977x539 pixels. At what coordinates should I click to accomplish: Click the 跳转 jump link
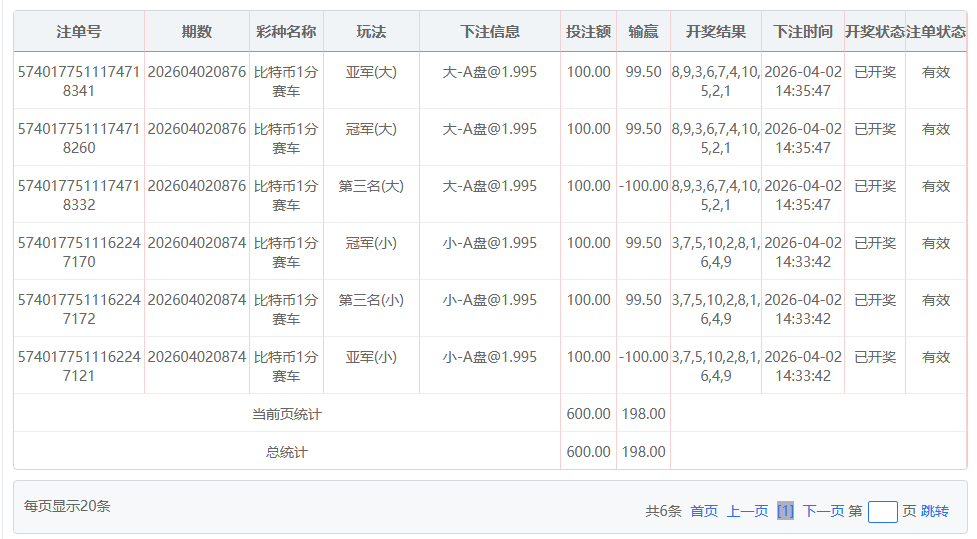coord(935,511)
